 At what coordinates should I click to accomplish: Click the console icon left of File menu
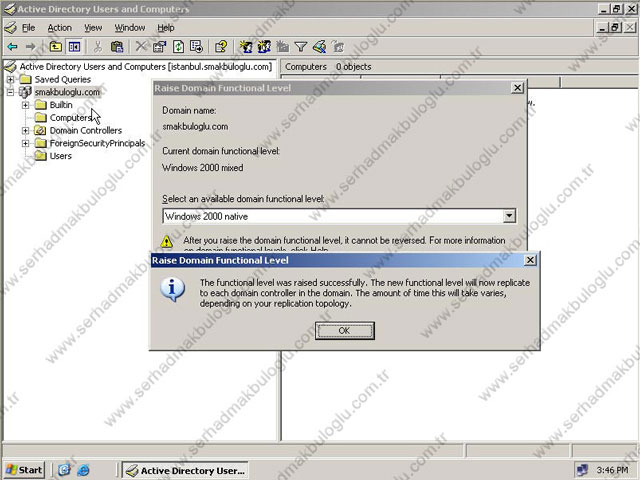click(11, 28)
